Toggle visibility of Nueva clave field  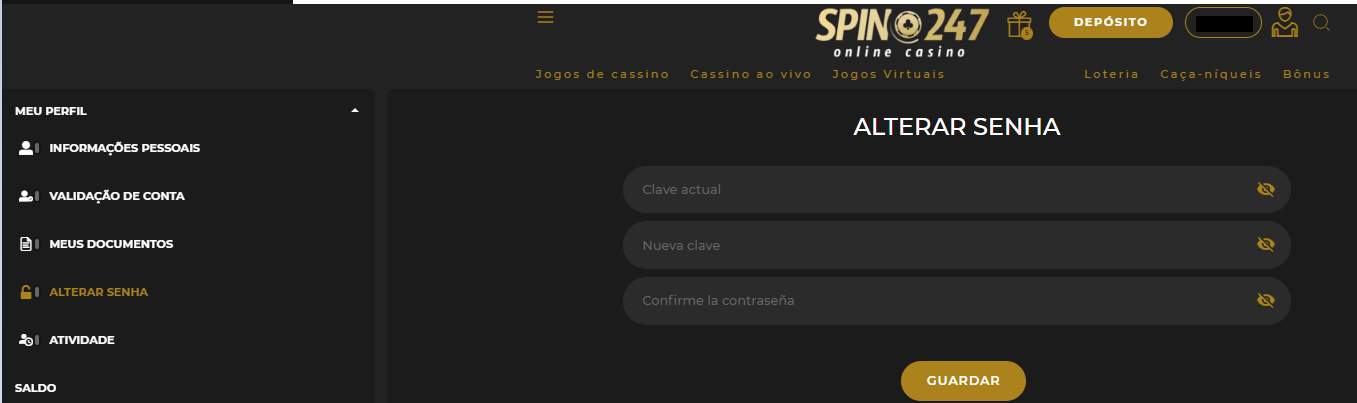point(1265,245)
